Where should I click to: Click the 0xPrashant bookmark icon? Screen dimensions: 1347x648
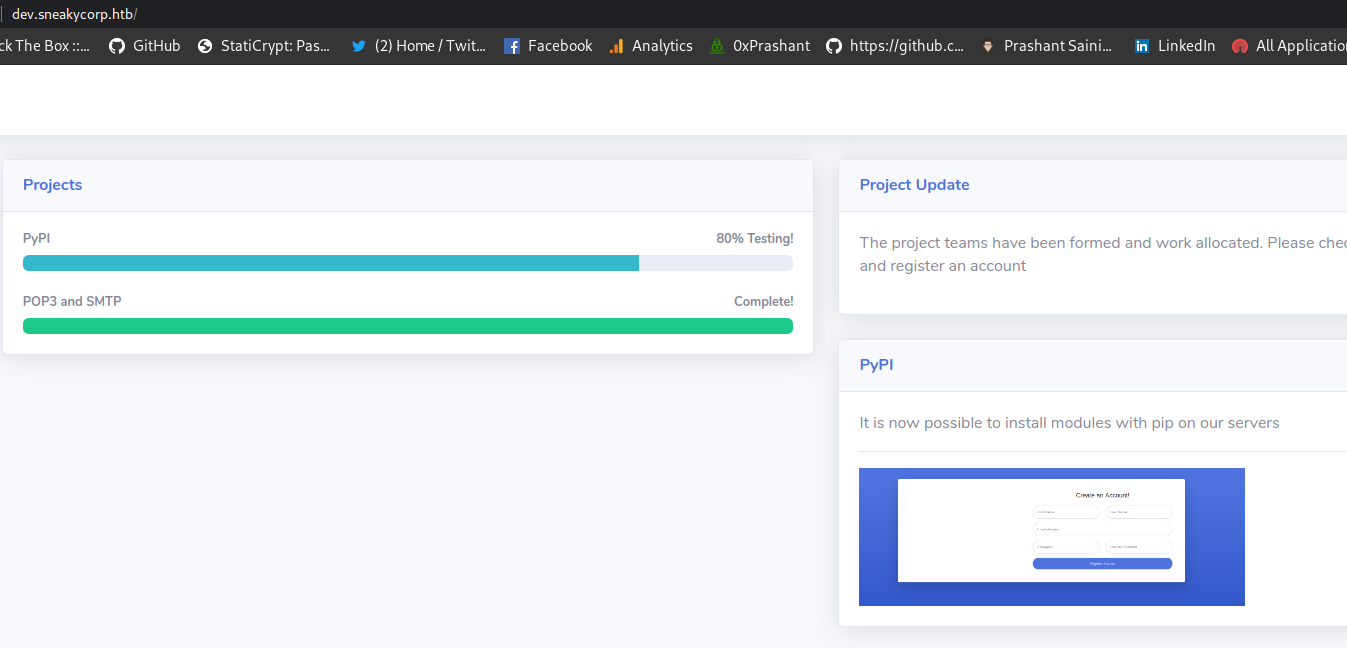pyautogui.click(x=717, y=46)
